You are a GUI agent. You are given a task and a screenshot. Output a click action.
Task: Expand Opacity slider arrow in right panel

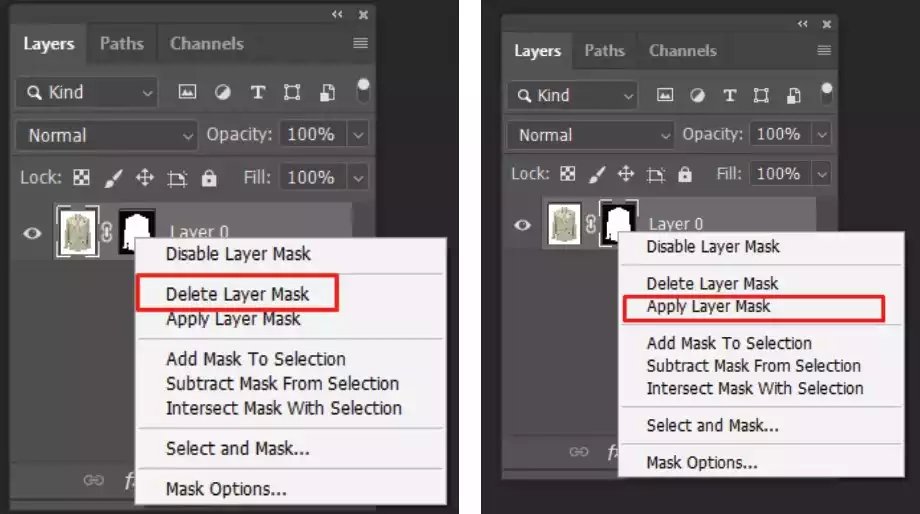pos(821,134)
